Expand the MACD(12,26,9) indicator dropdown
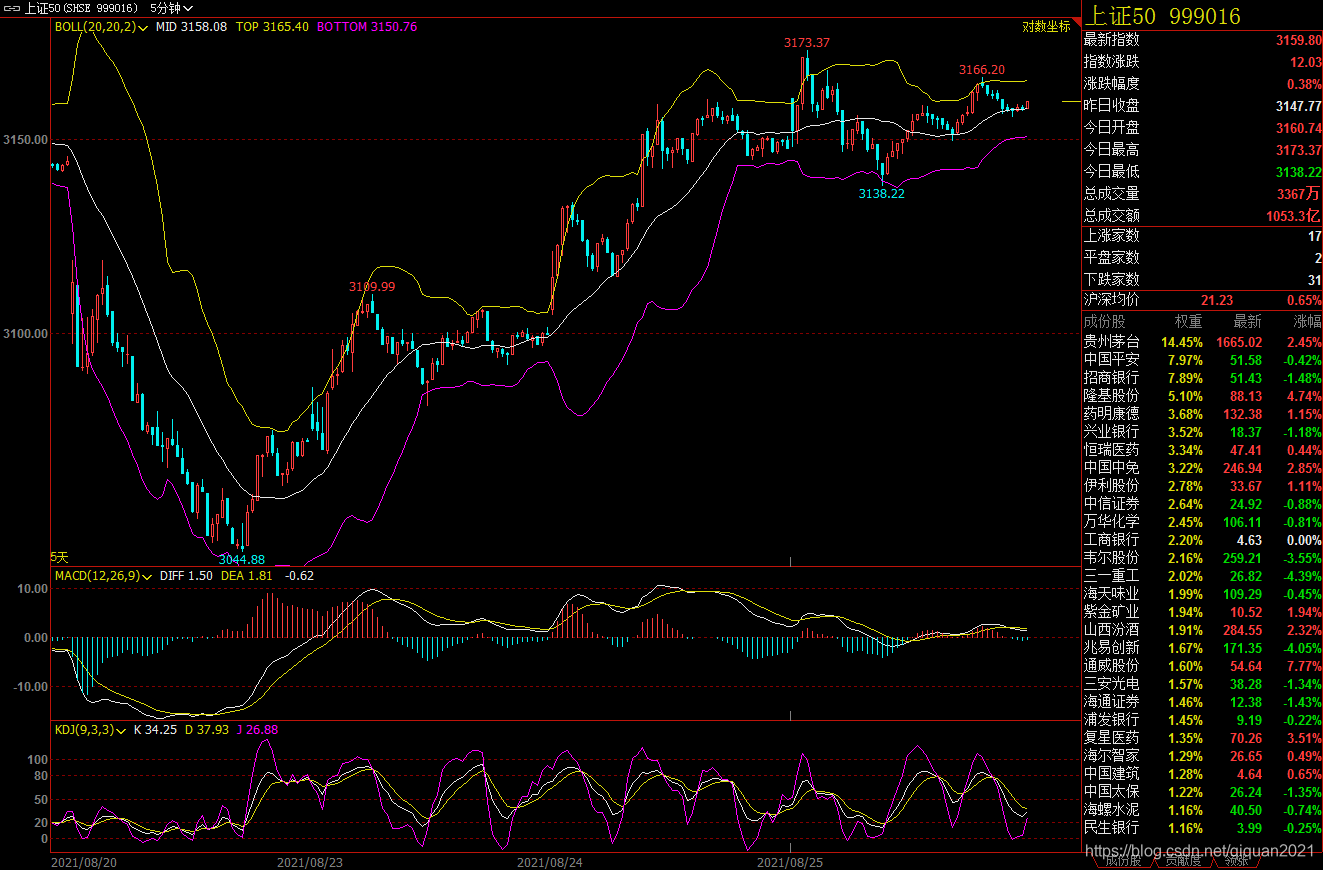Viewport: 1323px width, 870px height. click(103, 576)
